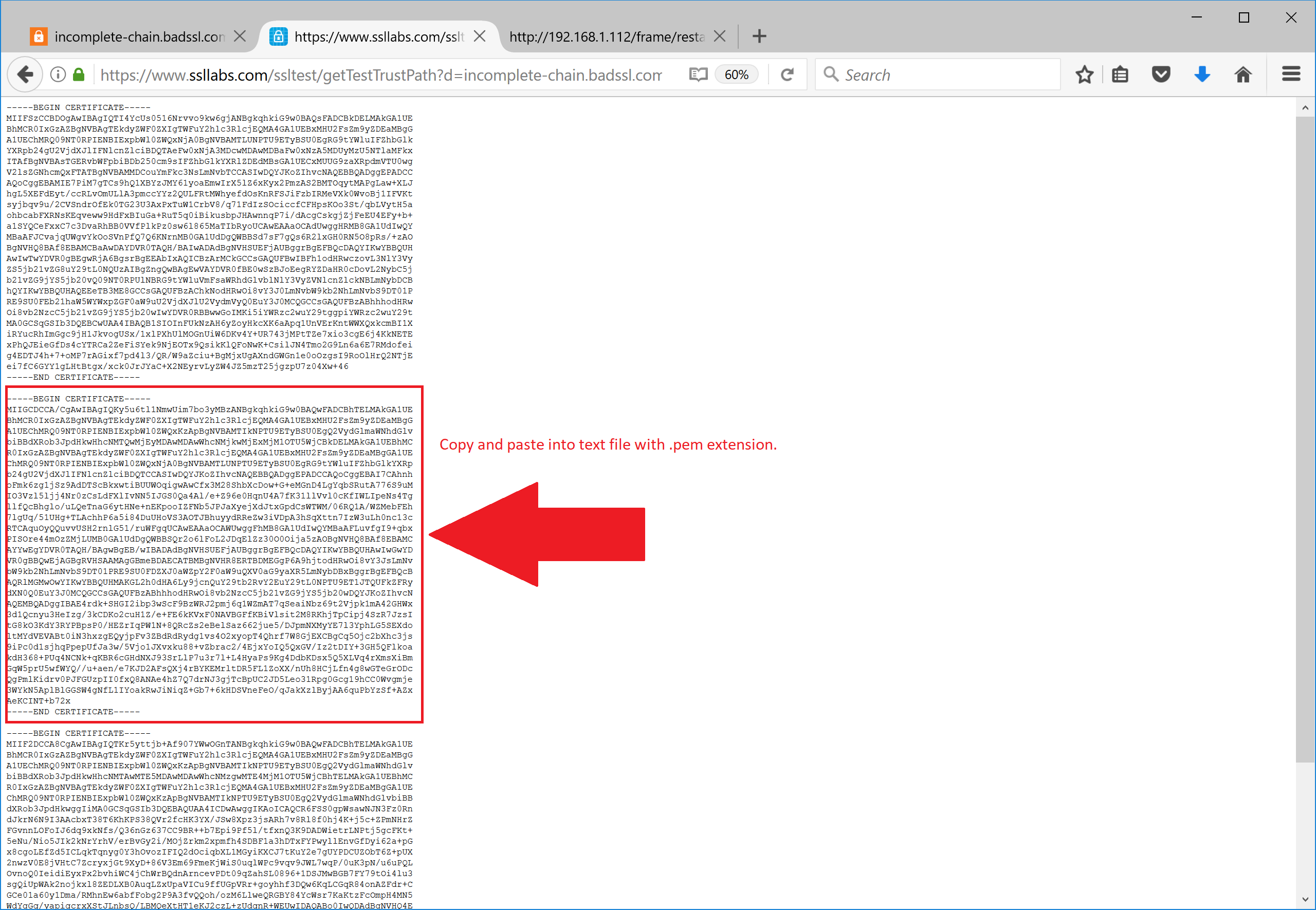Minimize the browser window
Viewport: 1316px width, 910px height.
tap(1197, 17)
